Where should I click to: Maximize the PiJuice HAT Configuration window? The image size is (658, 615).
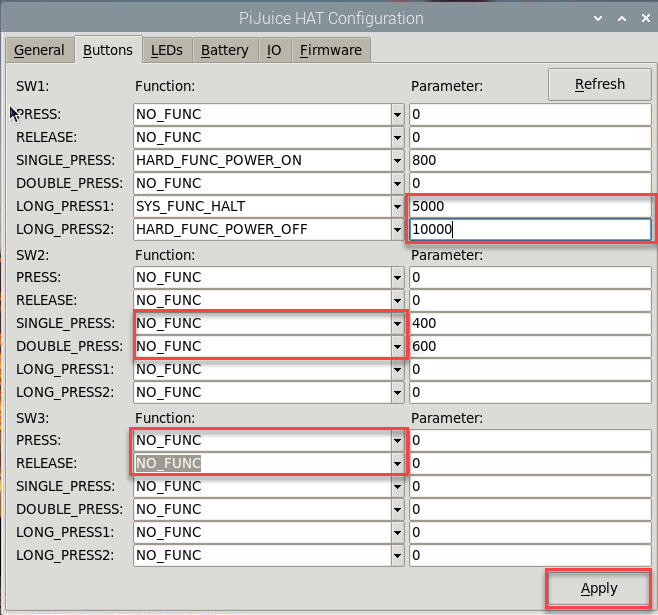click(622, 18)
